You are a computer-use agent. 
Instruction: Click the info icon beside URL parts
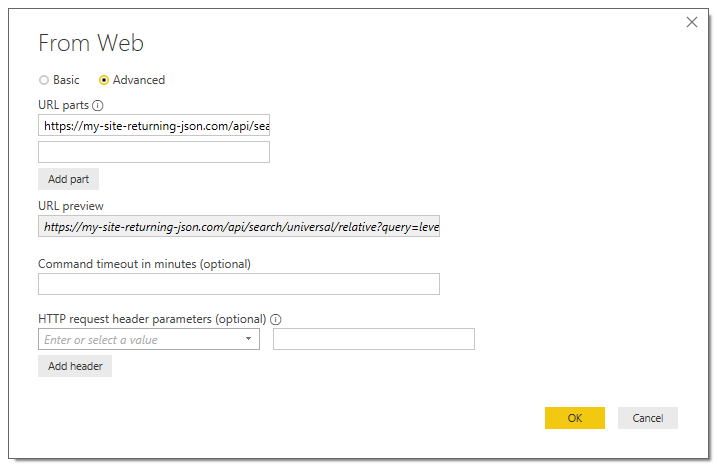98,105
